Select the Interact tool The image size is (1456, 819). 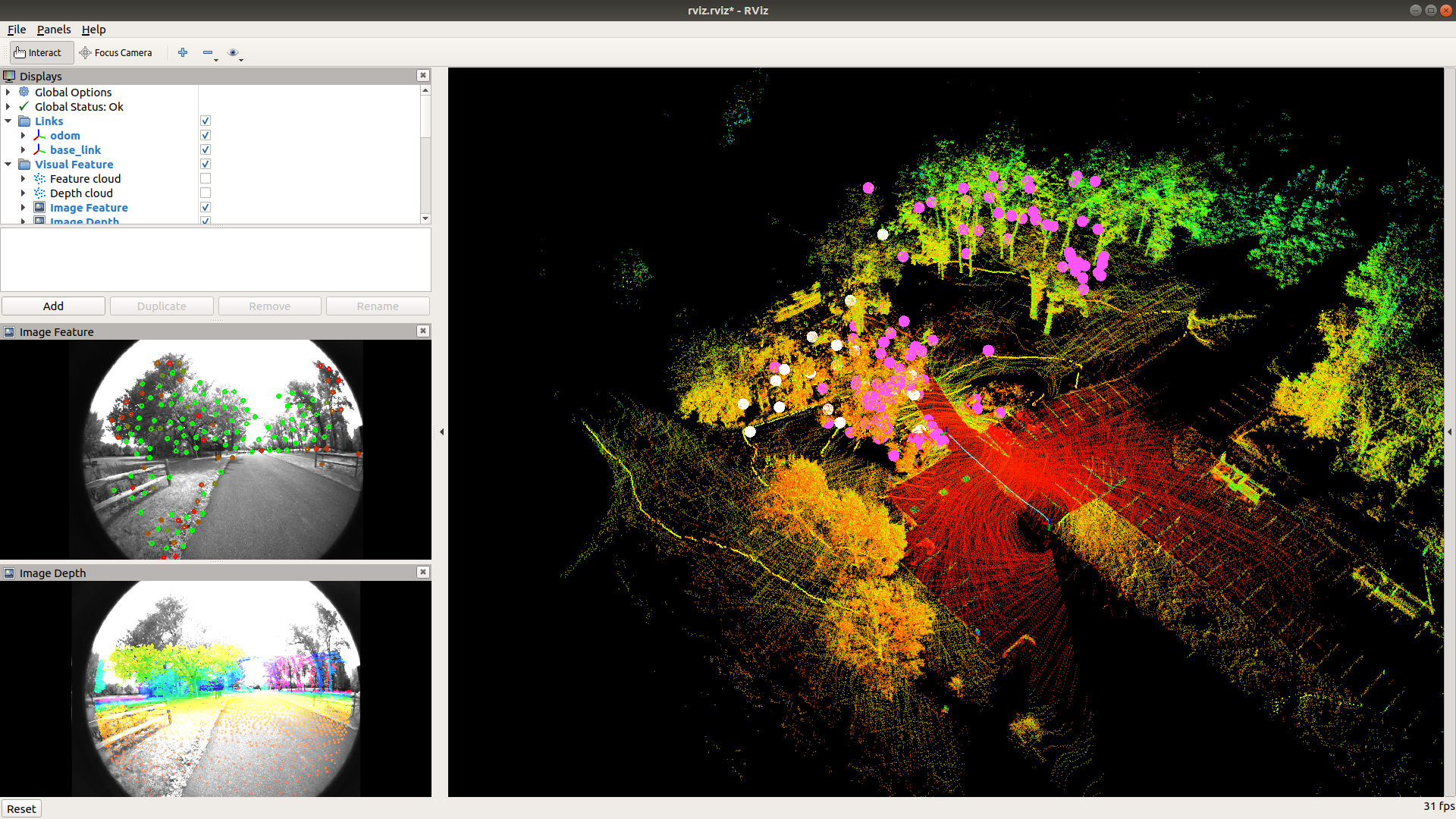coord(38,52)
